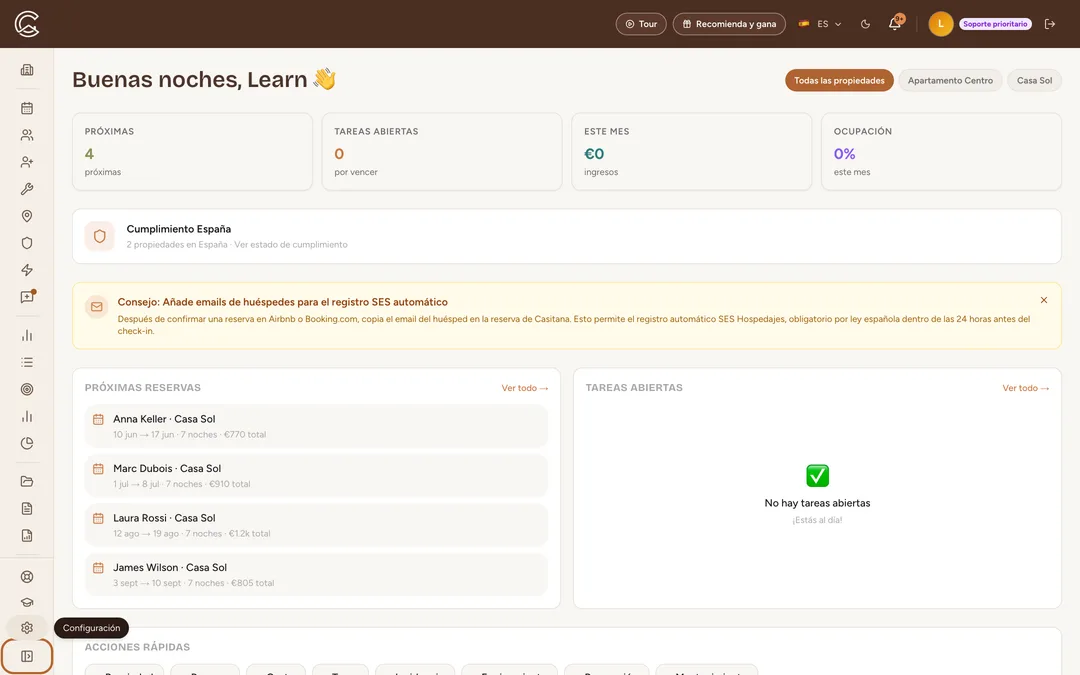Click Ver todo in Tareas Abiertas panel

(x=1025, y=388)
